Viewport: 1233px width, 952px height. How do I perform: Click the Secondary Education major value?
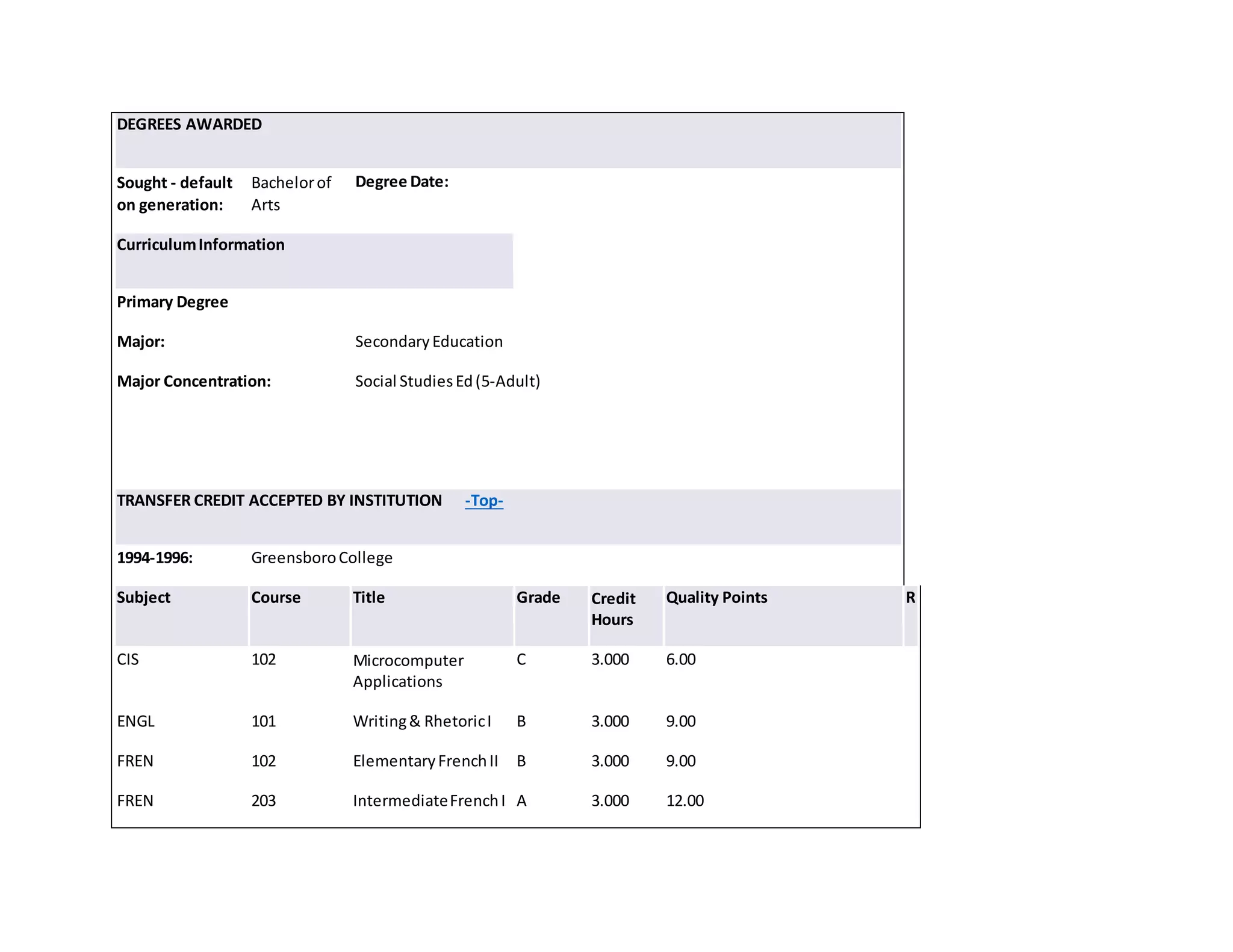click(x=428, y=342)
